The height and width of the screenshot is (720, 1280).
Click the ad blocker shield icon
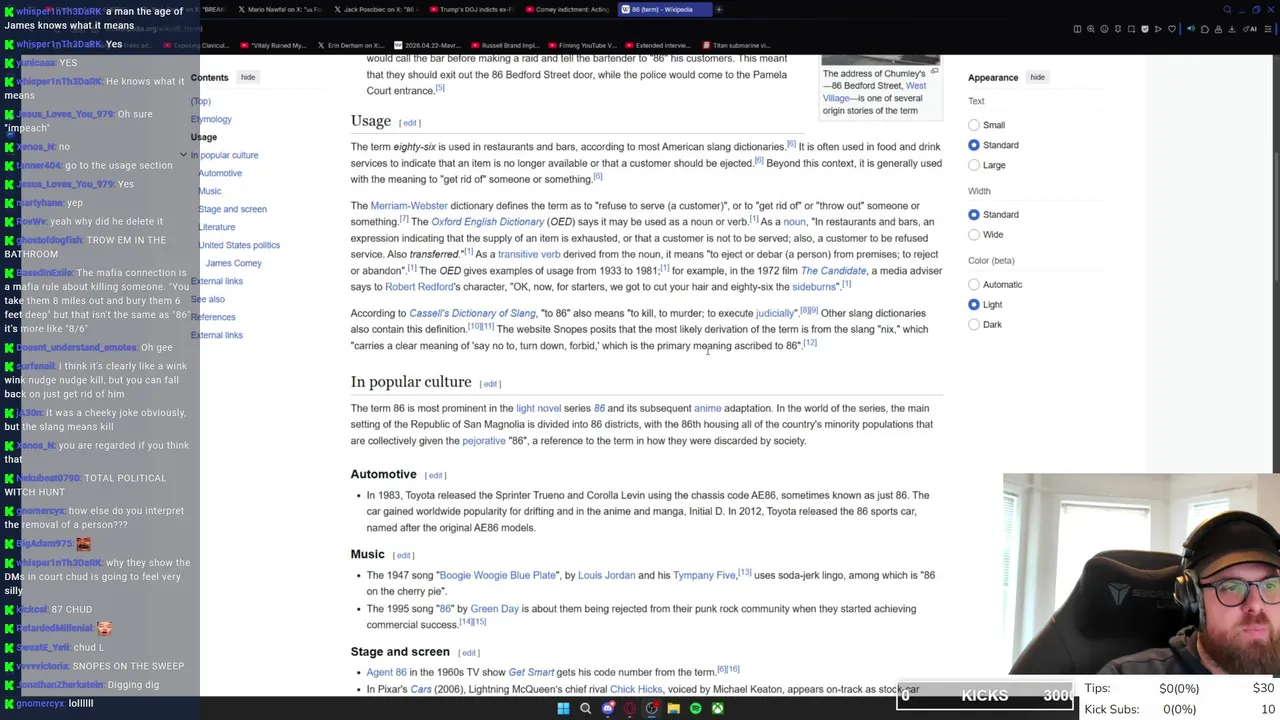(x=1145, y=29)
